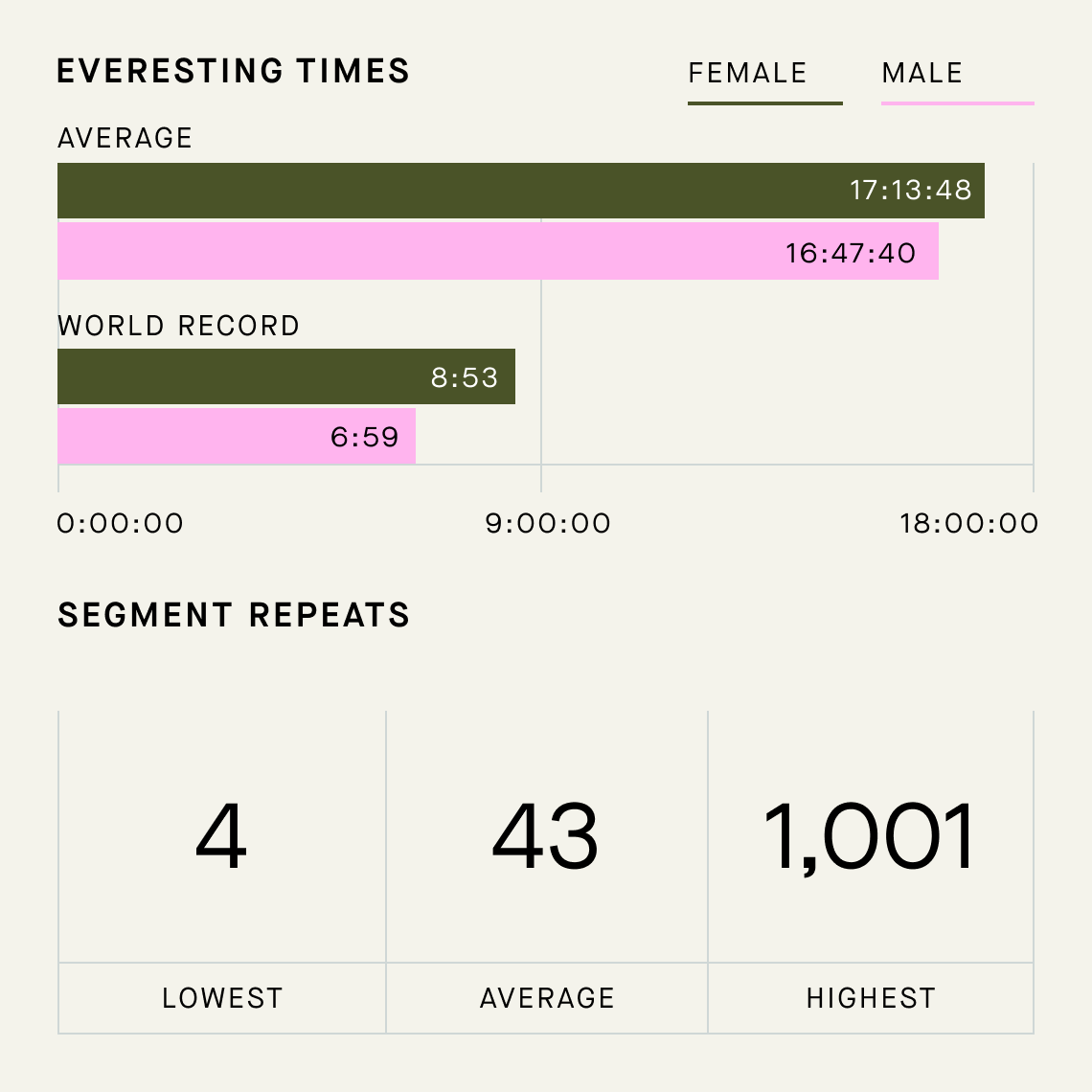Select the FEMALE legend label
Viewport: 1092px width, 1092px height.
point(747,73)
